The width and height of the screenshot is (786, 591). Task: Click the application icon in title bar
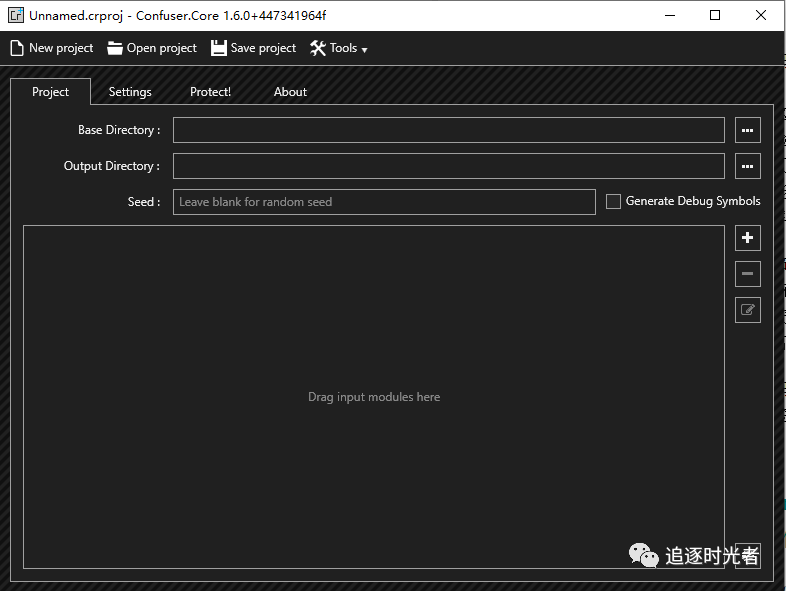click(x=16, y=15)
